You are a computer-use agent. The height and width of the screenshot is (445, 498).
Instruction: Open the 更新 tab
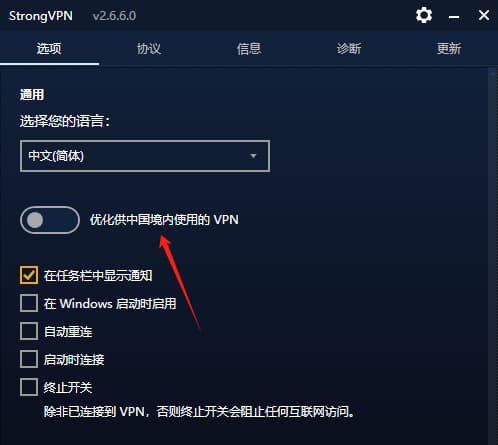coord(449,49)
